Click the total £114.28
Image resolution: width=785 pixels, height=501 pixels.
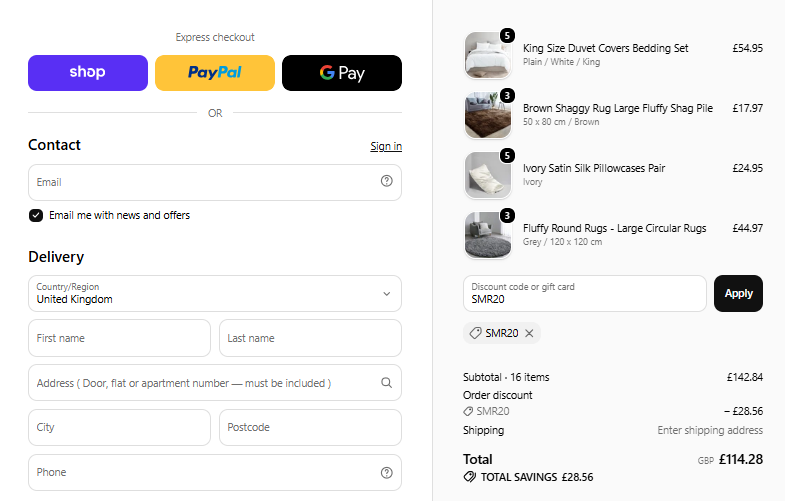pyautogui.click(x=741, y=459)
